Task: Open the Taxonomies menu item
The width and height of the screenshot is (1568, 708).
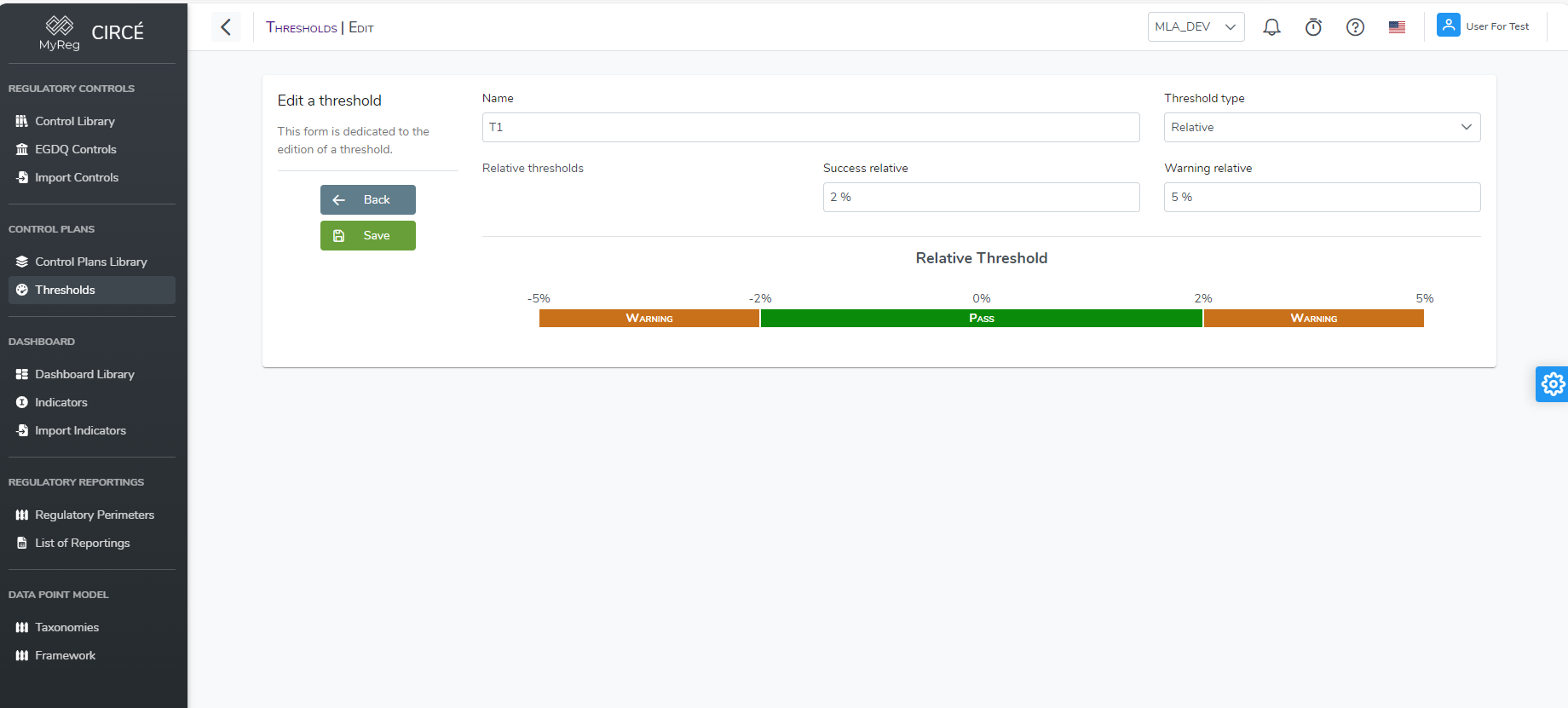Action: [x=66, y=628]
